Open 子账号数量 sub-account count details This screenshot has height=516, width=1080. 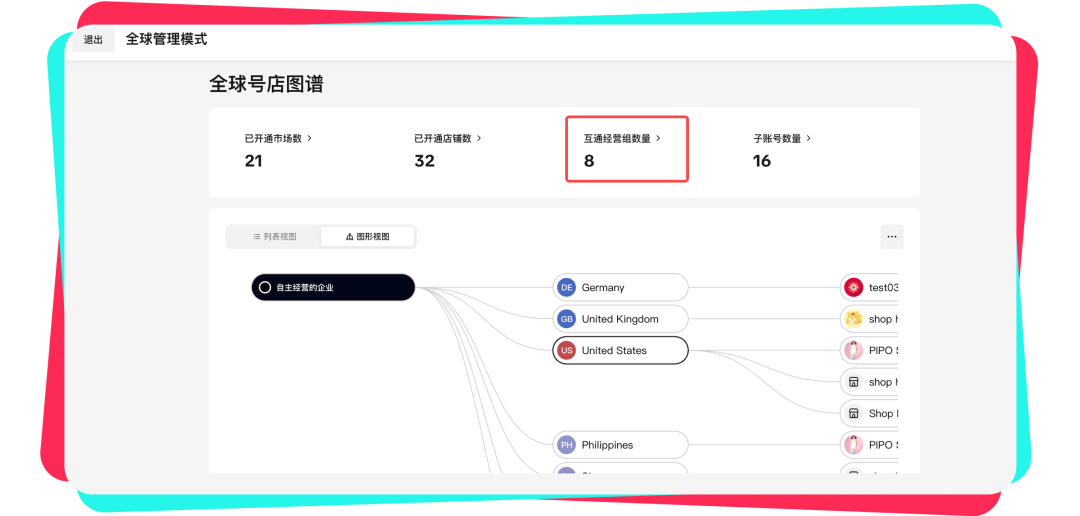pos(782,139)
